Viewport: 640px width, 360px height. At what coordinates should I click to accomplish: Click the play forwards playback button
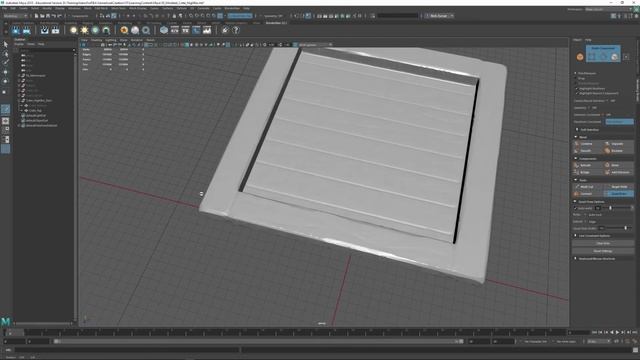[617, 333]
